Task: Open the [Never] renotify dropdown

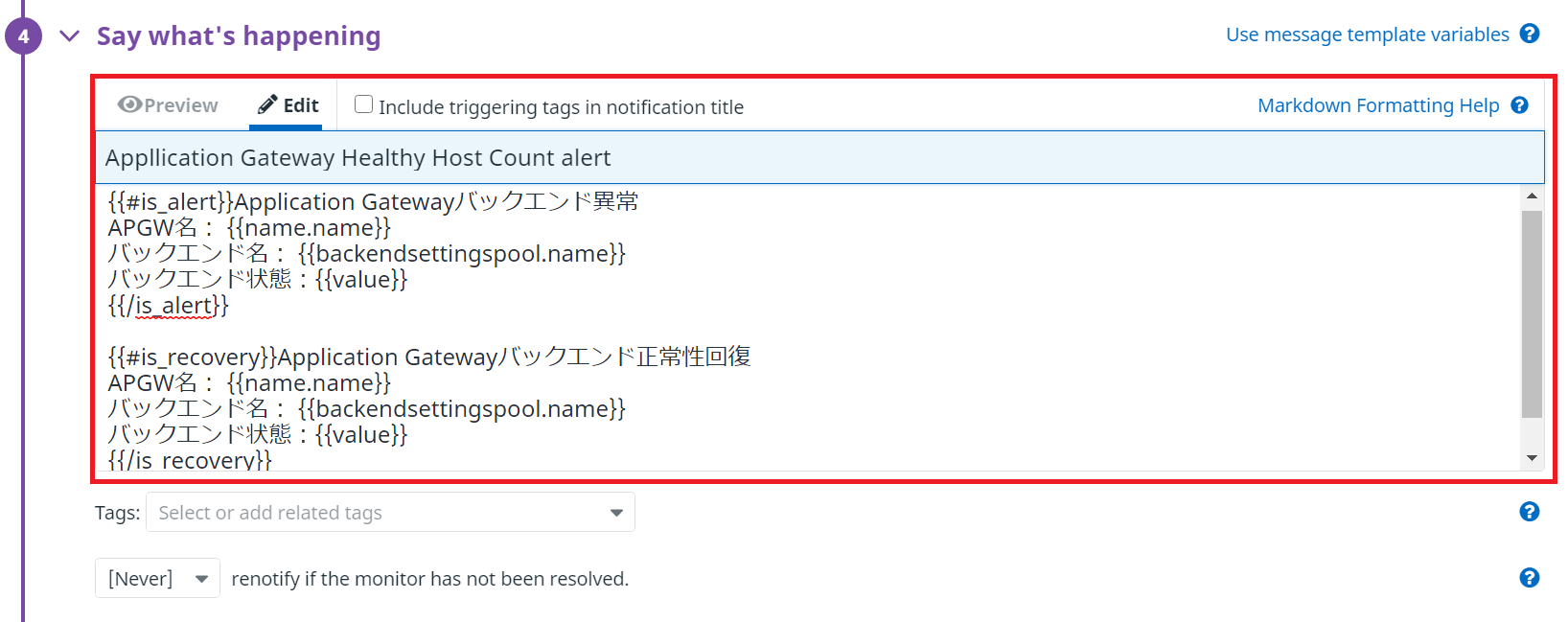Action: pos(158,578)
